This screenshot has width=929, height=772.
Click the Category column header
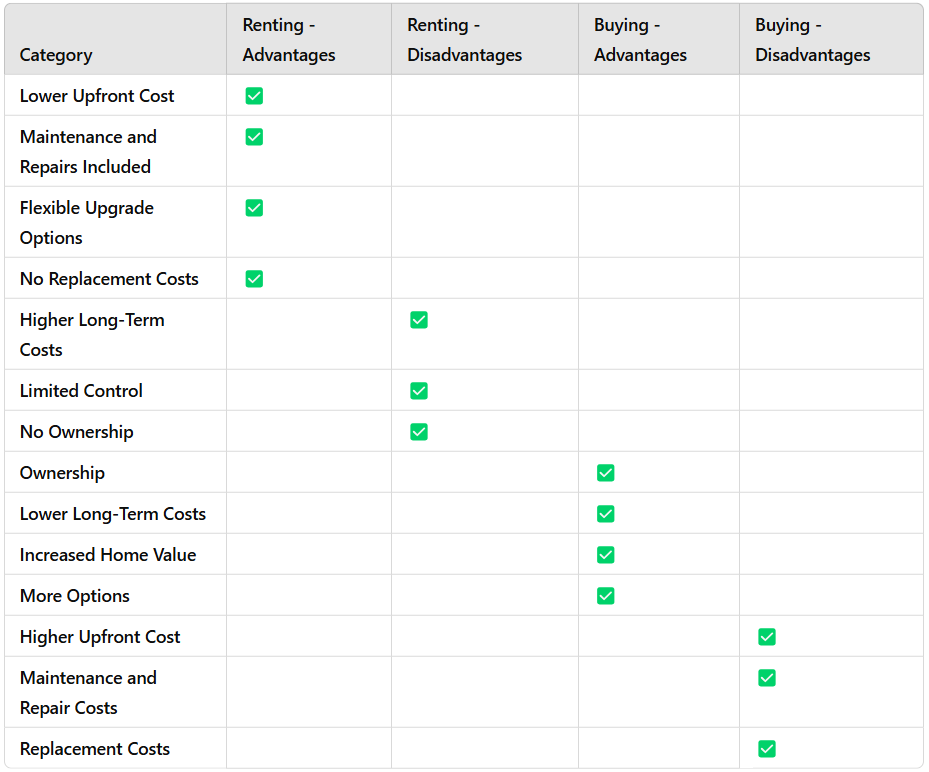click(56, 55)
